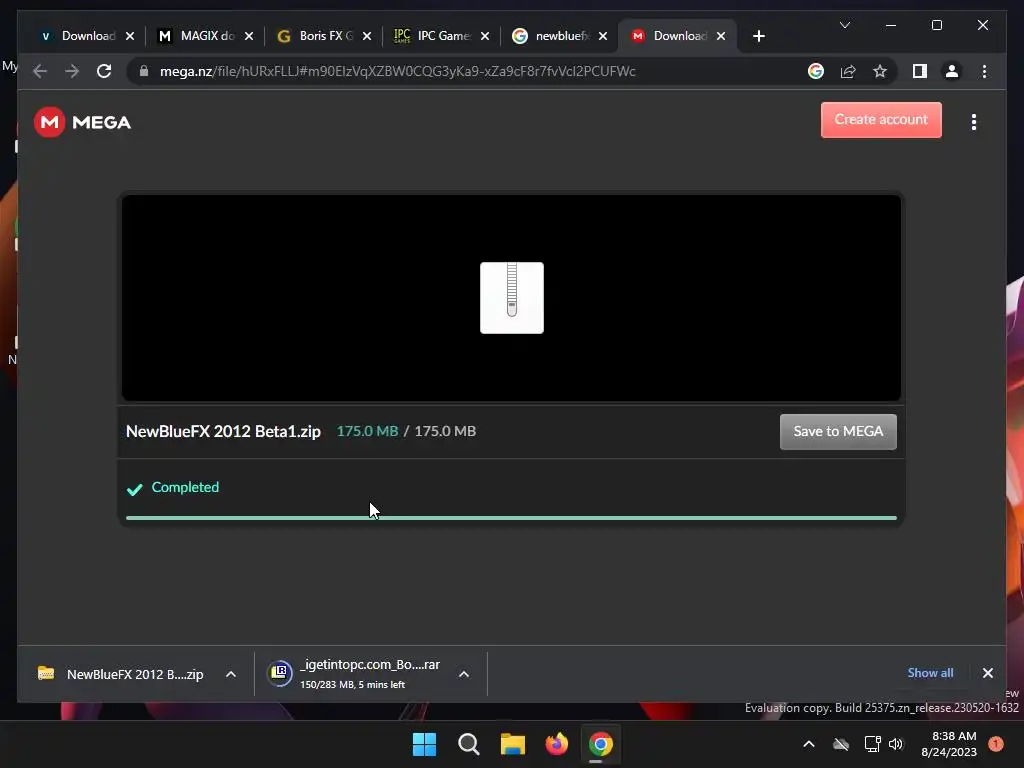1024x768 pixels.
Task: Share this page via share icon
Action: click(x=848, y=71)
